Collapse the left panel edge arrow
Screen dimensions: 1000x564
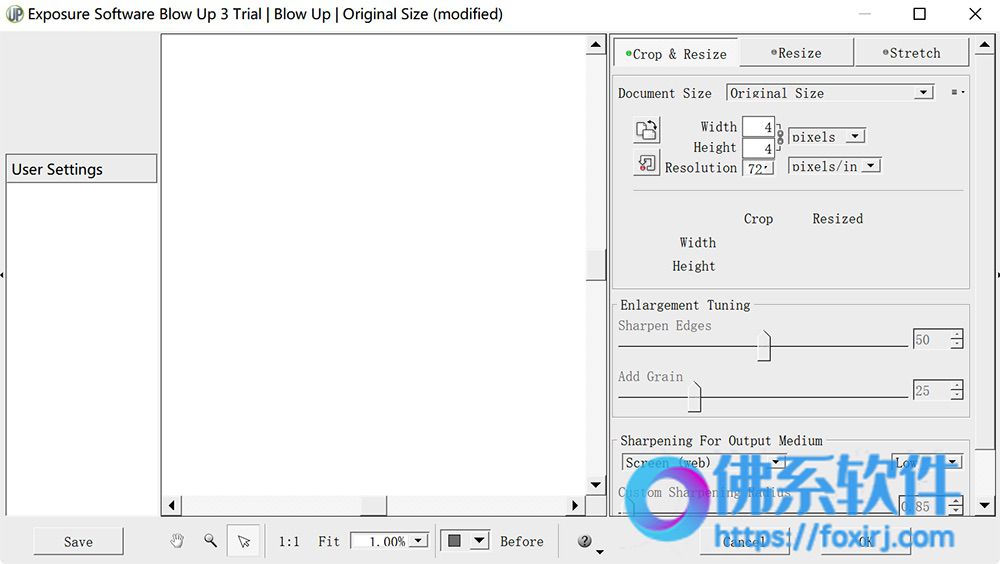click(2, 275)
